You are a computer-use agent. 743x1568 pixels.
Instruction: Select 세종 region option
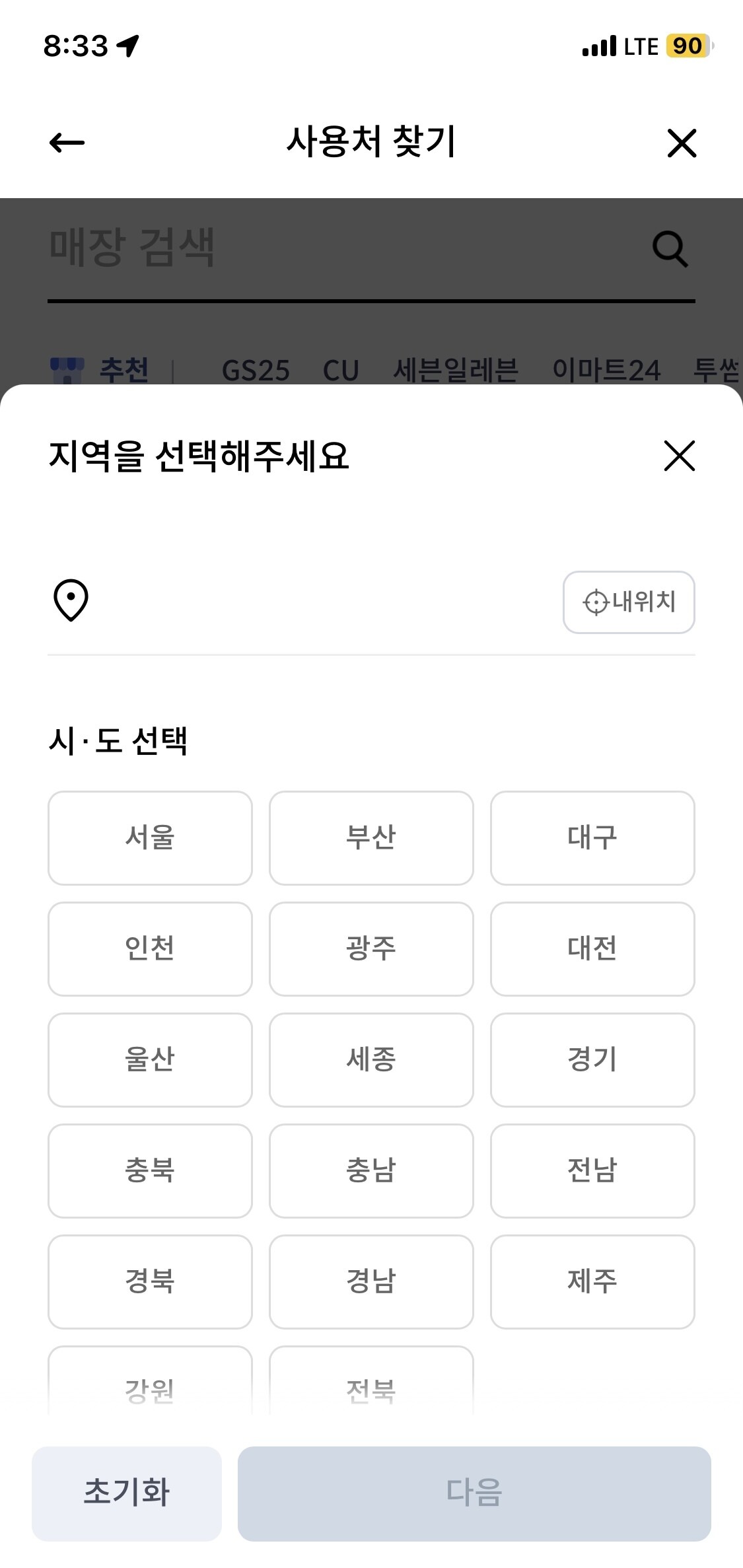click(371, 1059)
